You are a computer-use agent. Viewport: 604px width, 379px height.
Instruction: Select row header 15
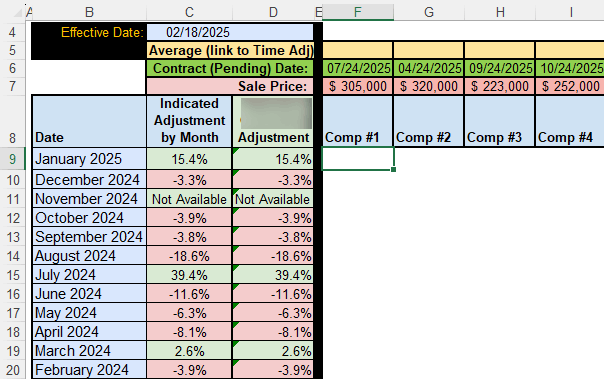(x=12, y=275)
